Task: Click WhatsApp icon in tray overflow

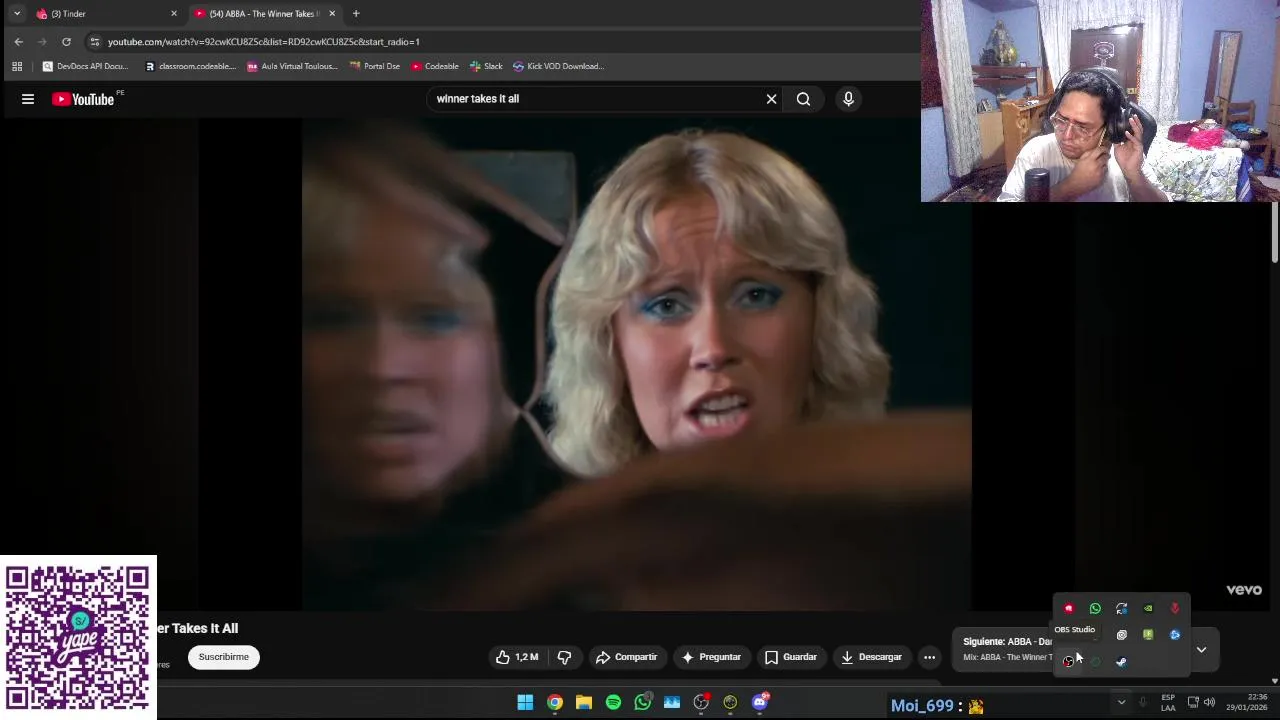Action: click(1095, 608)
